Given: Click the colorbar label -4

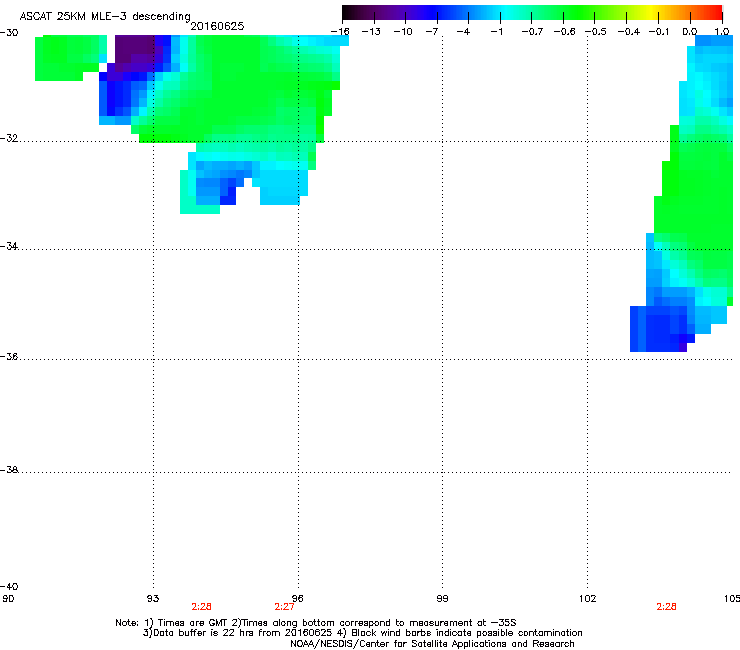Looking at the screenshot, I should coord(463,32).
